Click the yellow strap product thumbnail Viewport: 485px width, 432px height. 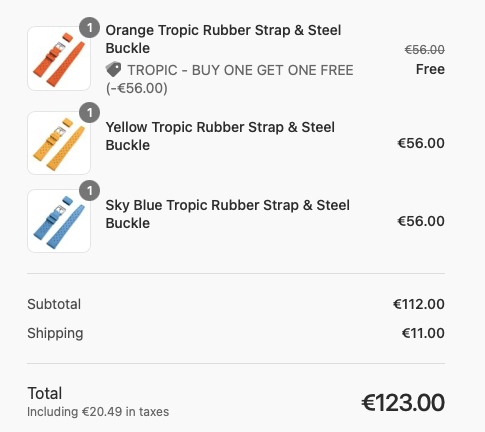click(59, 143)
